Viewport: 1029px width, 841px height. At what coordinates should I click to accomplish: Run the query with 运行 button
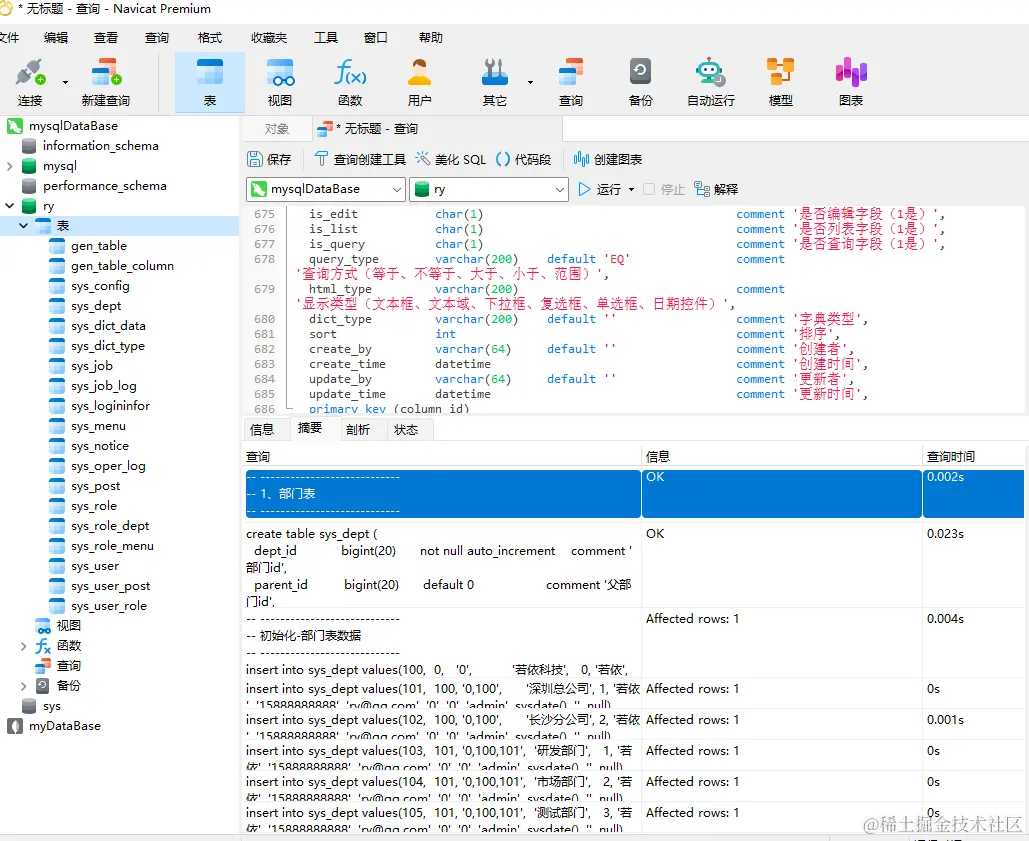599,190
